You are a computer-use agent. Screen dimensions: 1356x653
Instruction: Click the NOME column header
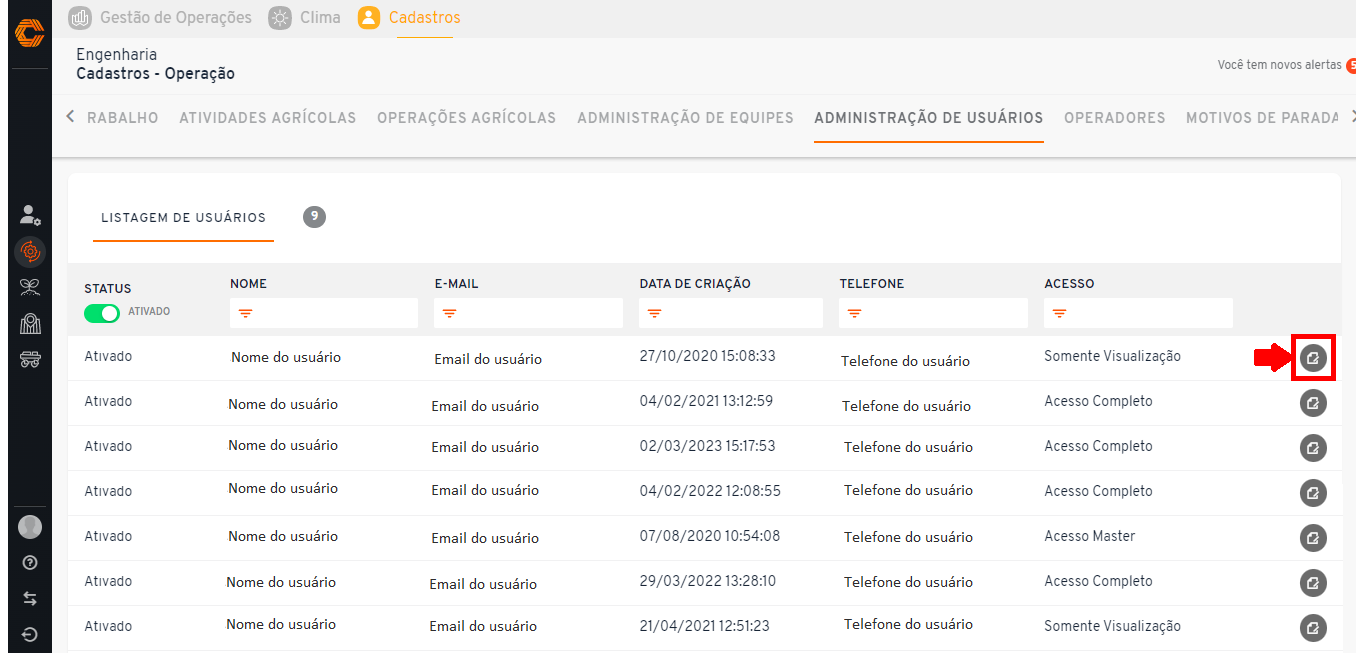[x=248, y=284]
